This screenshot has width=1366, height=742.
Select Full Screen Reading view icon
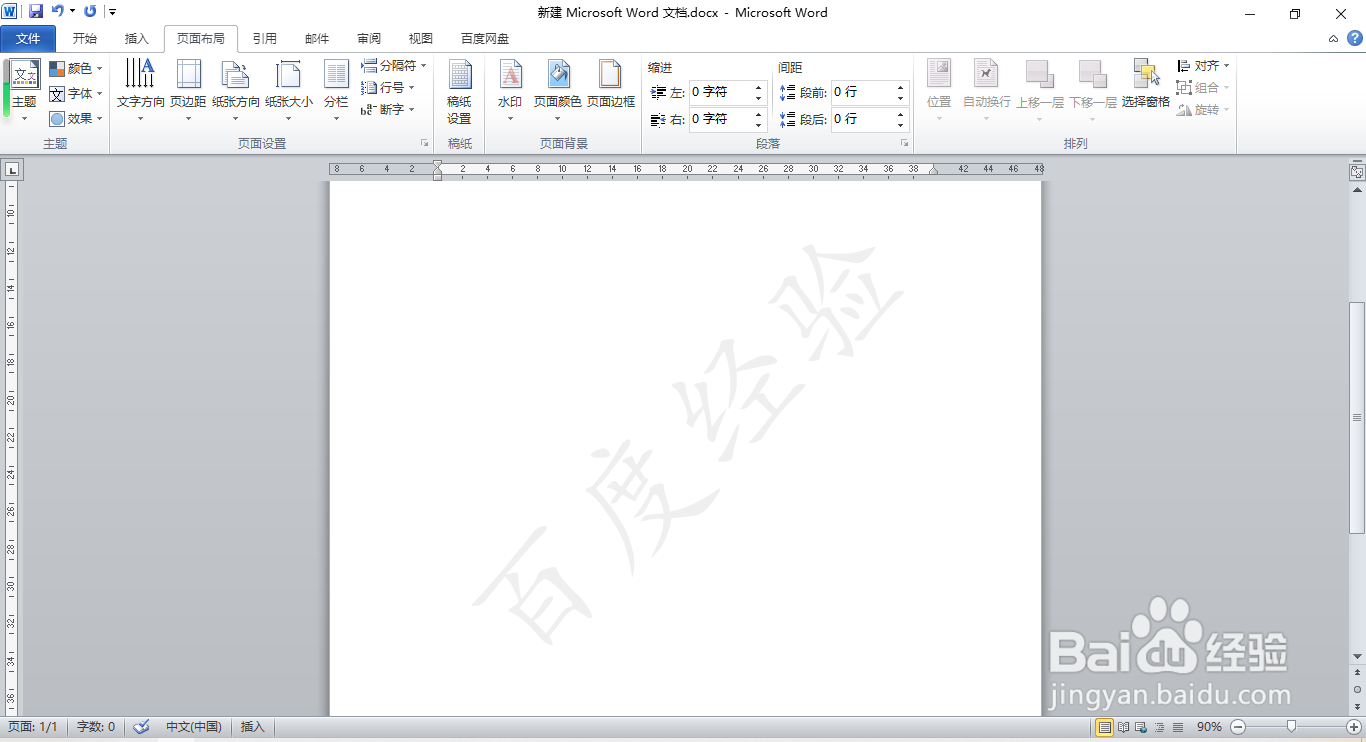(x=1124, y=727)
